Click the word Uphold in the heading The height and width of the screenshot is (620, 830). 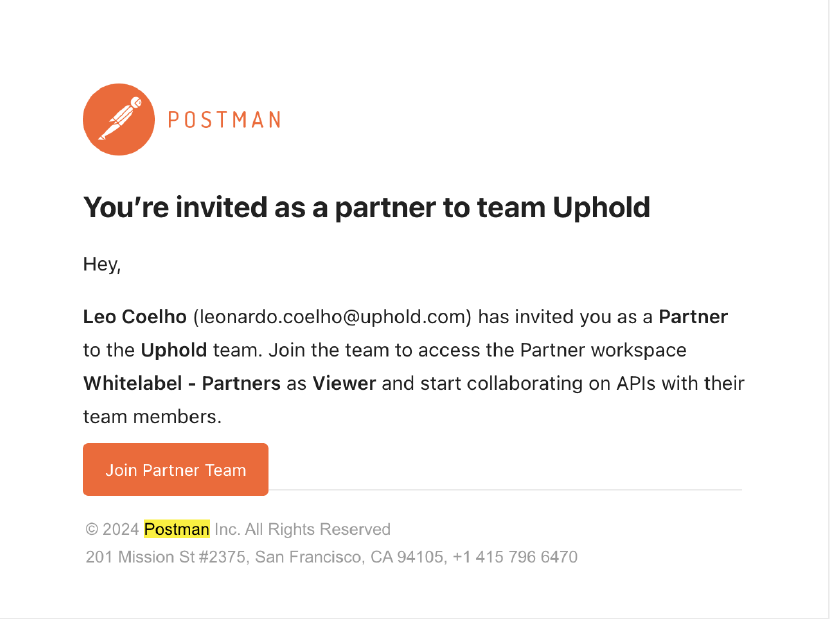601,207
